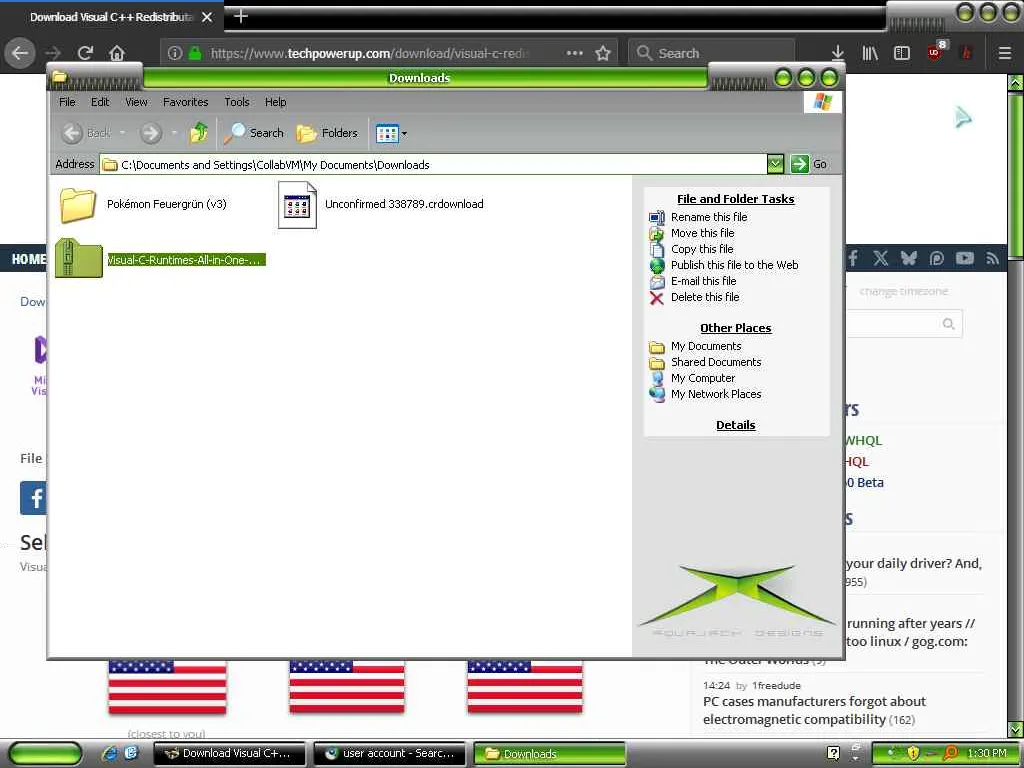Open a new Firefox tab

(x=240, y=16)
